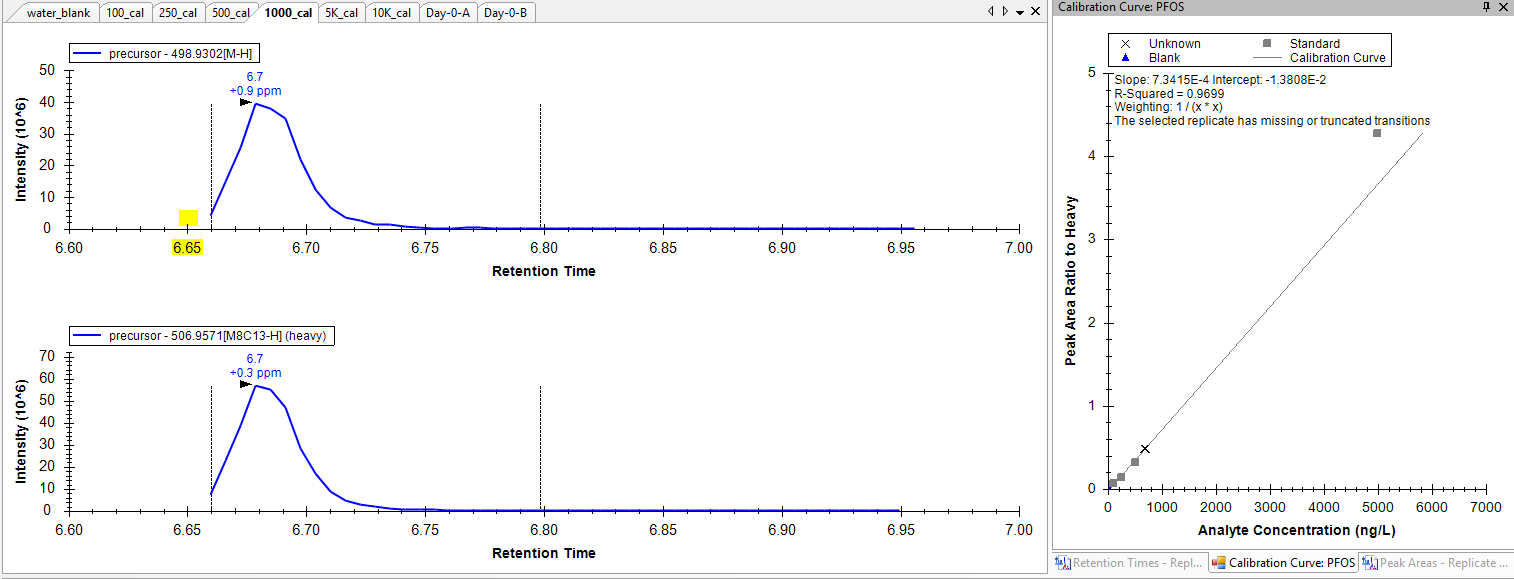The image size is (1514, 579).
Task: Switch to the Day-0-B replicate tab
Action: point(505,13)
